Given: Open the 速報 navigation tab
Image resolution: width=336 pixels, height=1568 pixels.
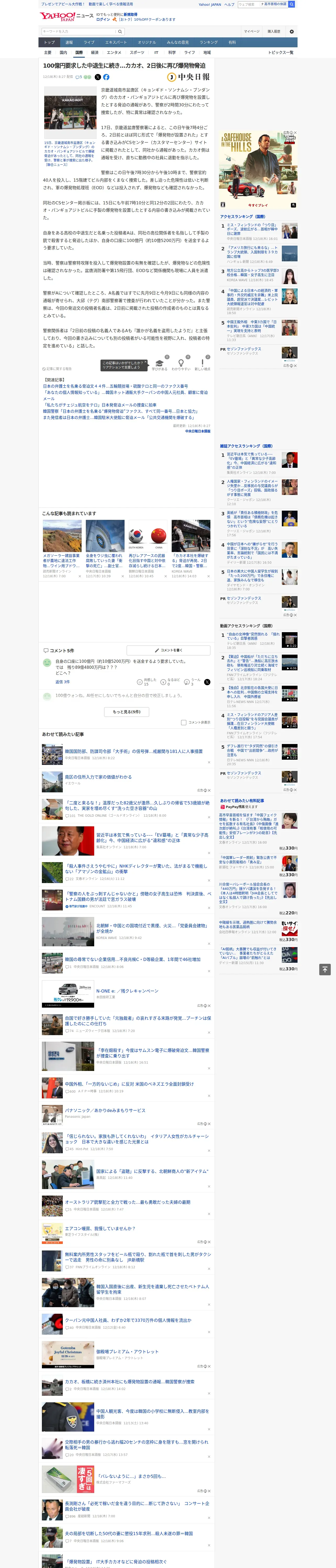Looking at the screenshot, I should tap(69, 43).
